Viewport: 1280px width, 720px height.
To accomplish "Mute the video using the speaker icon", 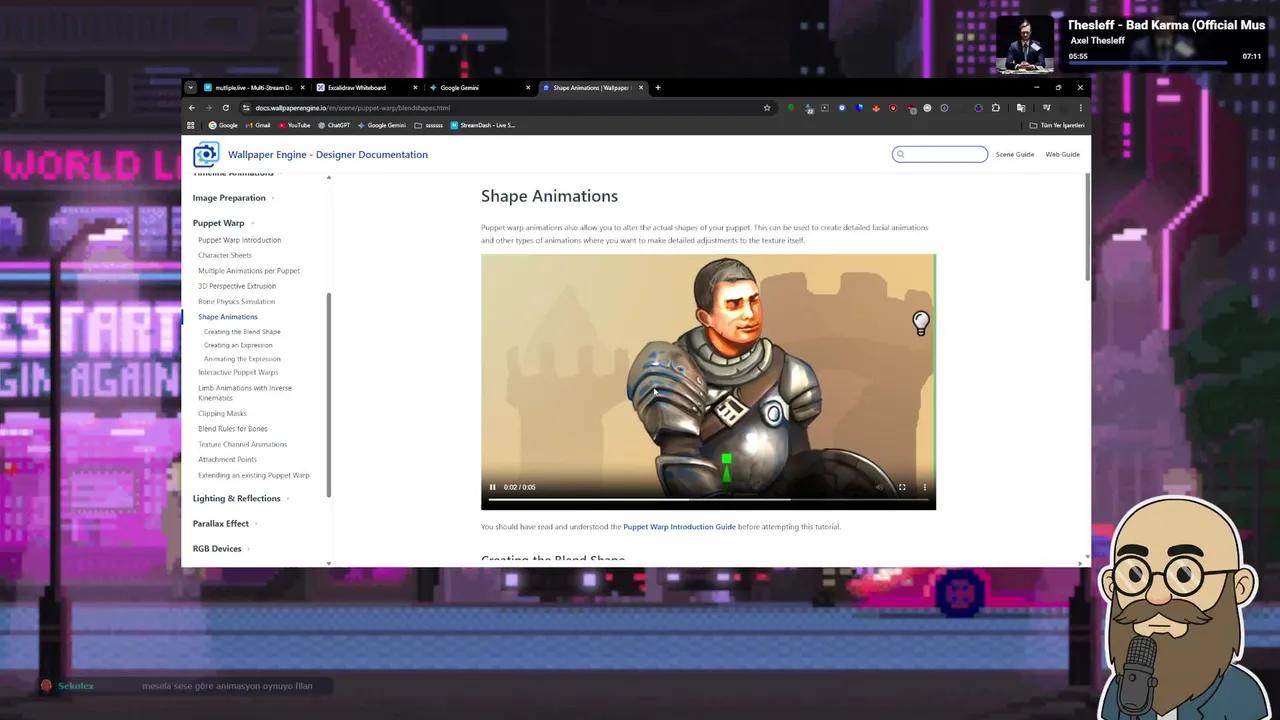I will [879, 487].
